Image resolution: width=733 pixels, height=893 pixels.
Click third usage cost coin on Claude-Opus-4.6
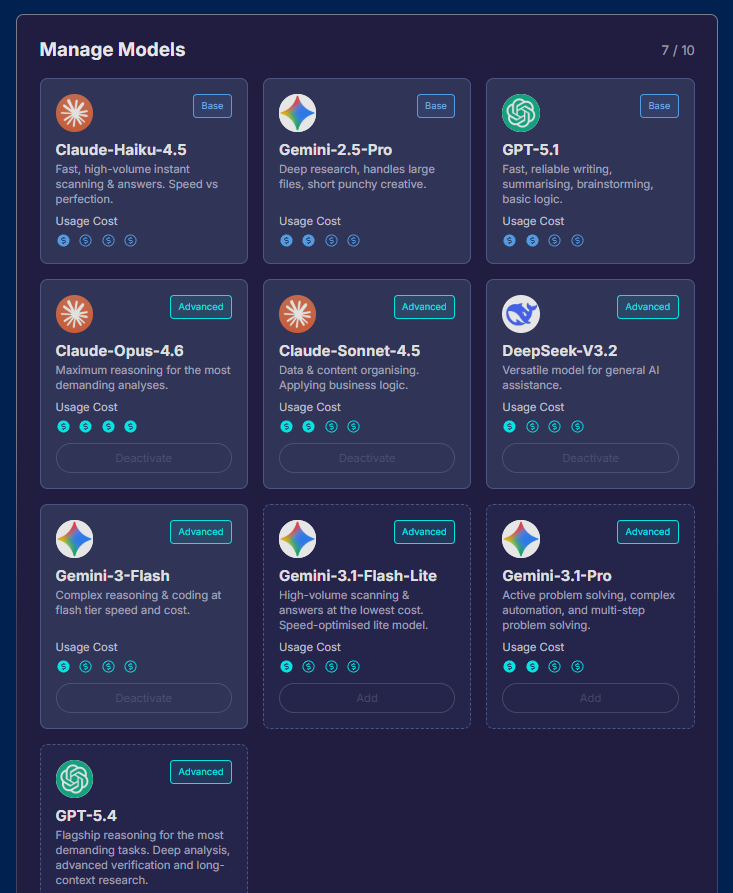click(108, 427)
